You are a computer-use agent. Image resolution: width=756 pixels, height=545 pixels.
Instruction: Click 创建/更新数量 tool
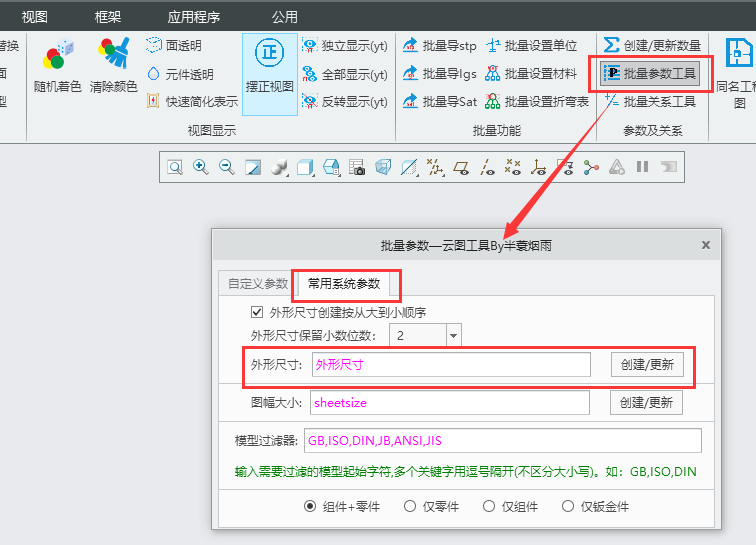(652, 46)
